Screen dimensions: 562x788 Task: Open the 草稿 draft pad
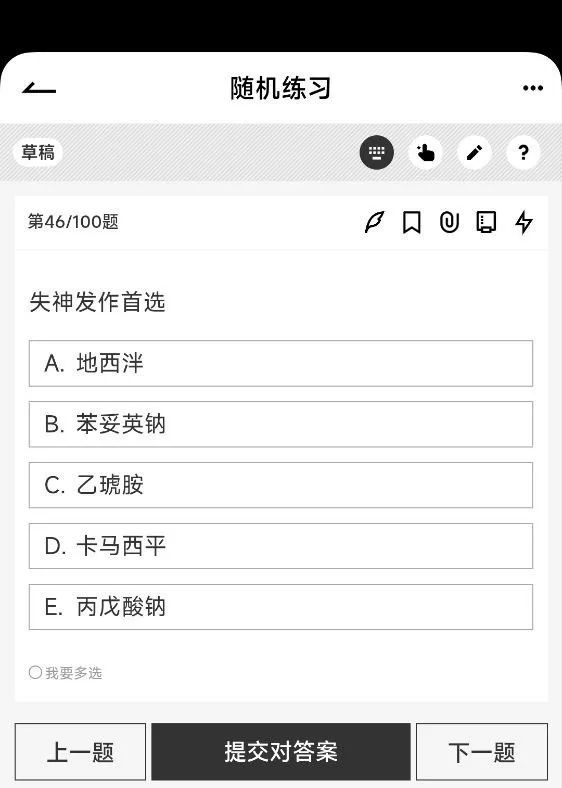(38, 152)
